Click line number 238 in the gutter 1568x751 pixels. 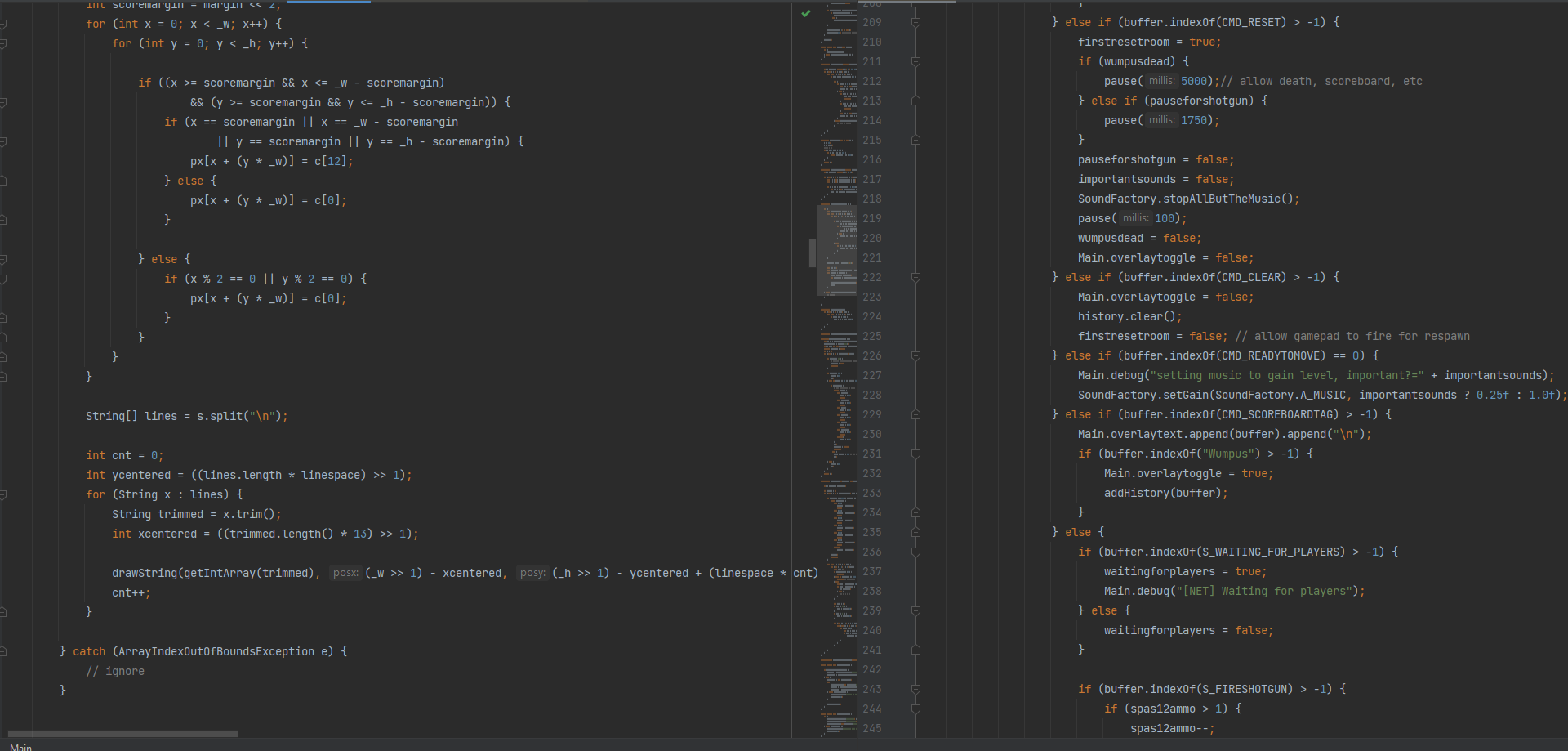point(872,591)
